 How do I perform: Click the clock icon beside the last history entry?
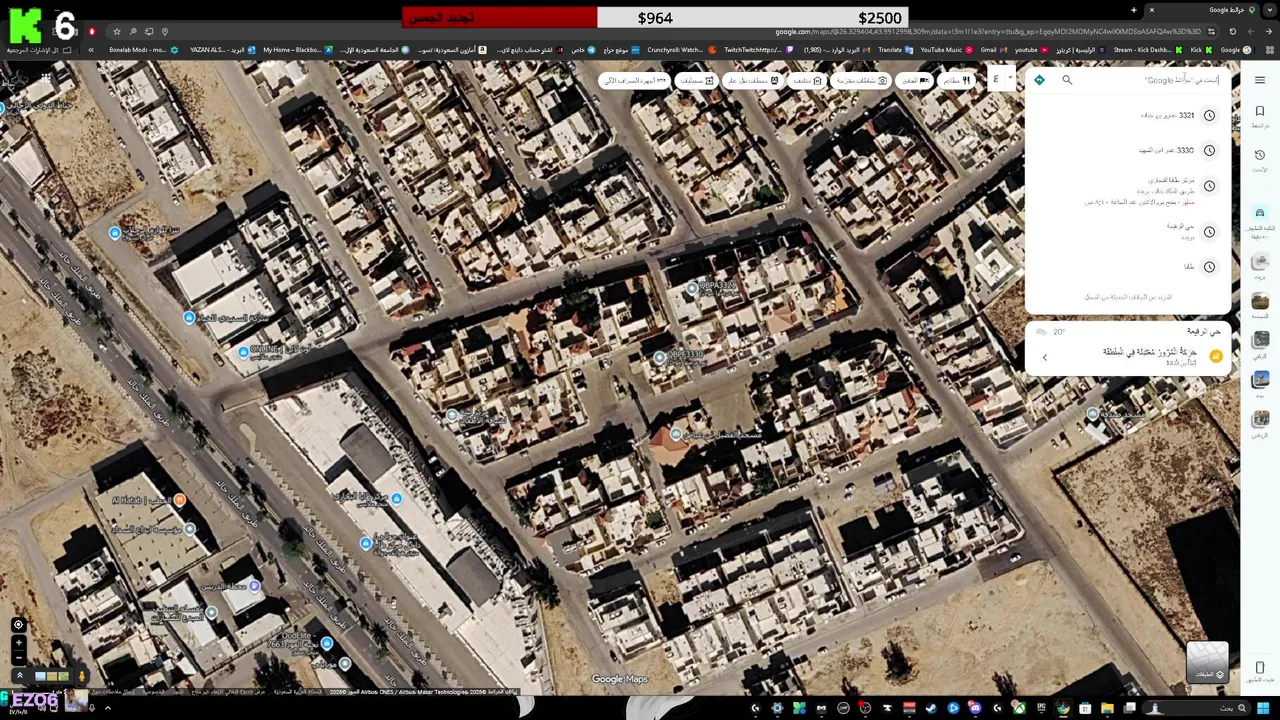pyautogui.click(x=1209, y=267)
